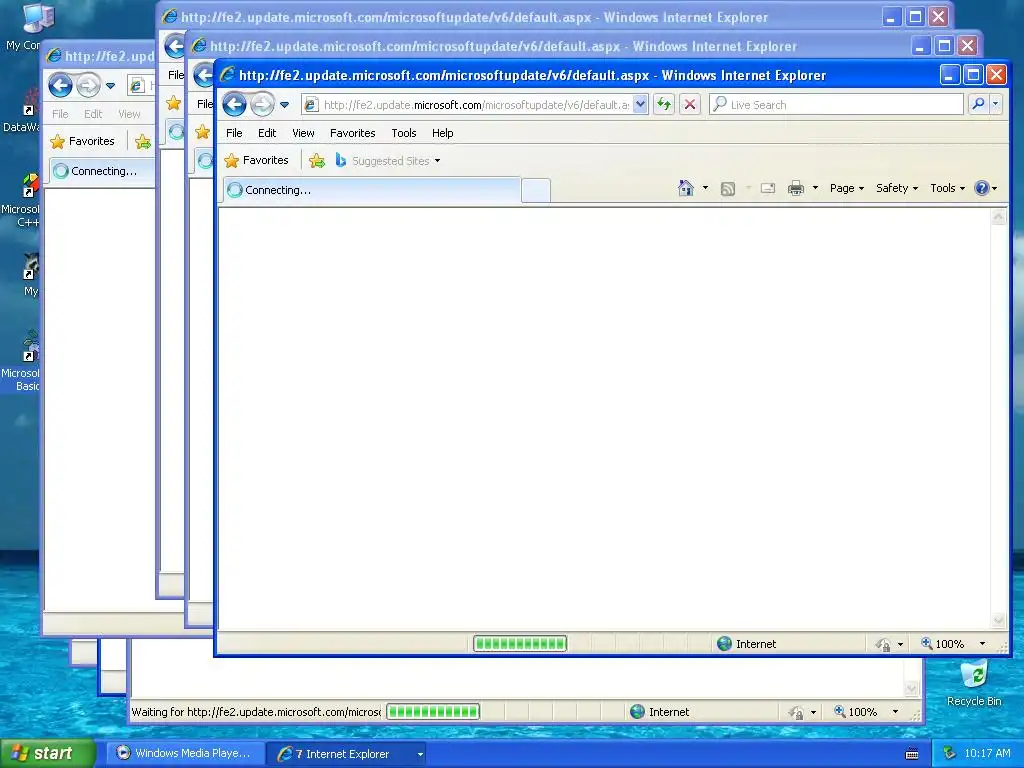The width and height of the screenshot is (1024, 768).
Task: Select the Connecting... tab
Action: coord(372,190)
